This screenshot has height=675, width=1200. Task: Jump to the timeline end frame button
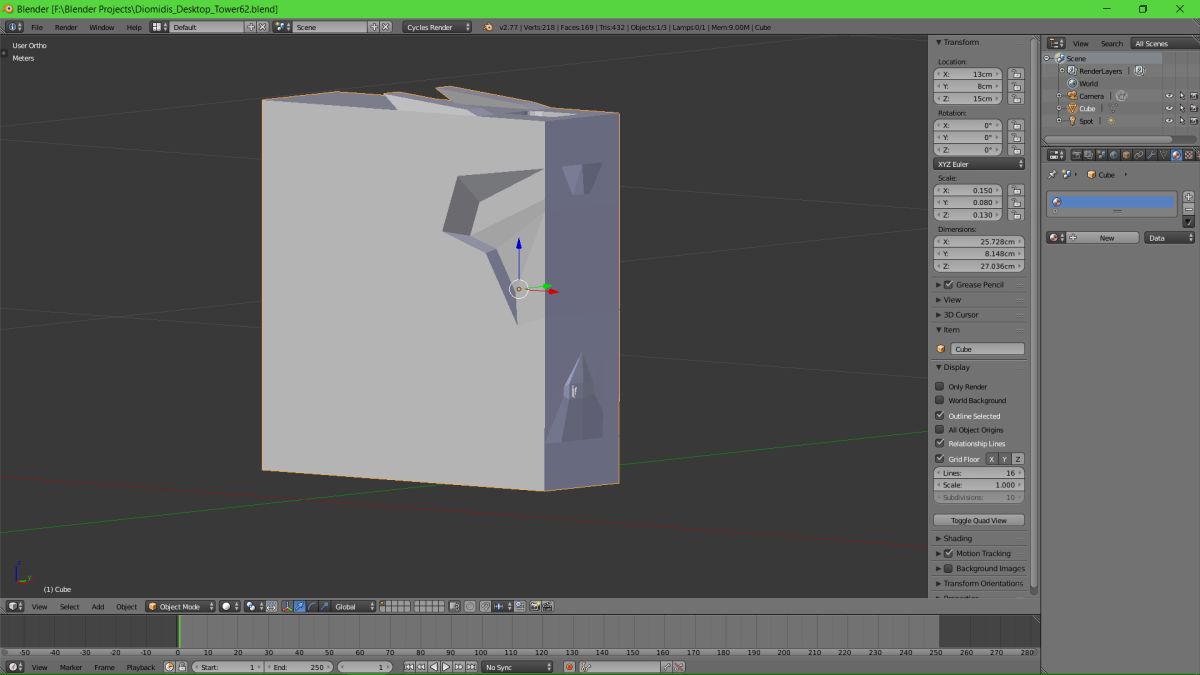coord(470,667)
